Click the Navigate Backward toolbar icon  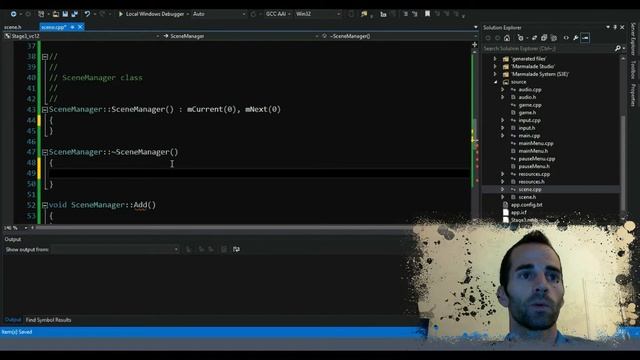point(13,14)
